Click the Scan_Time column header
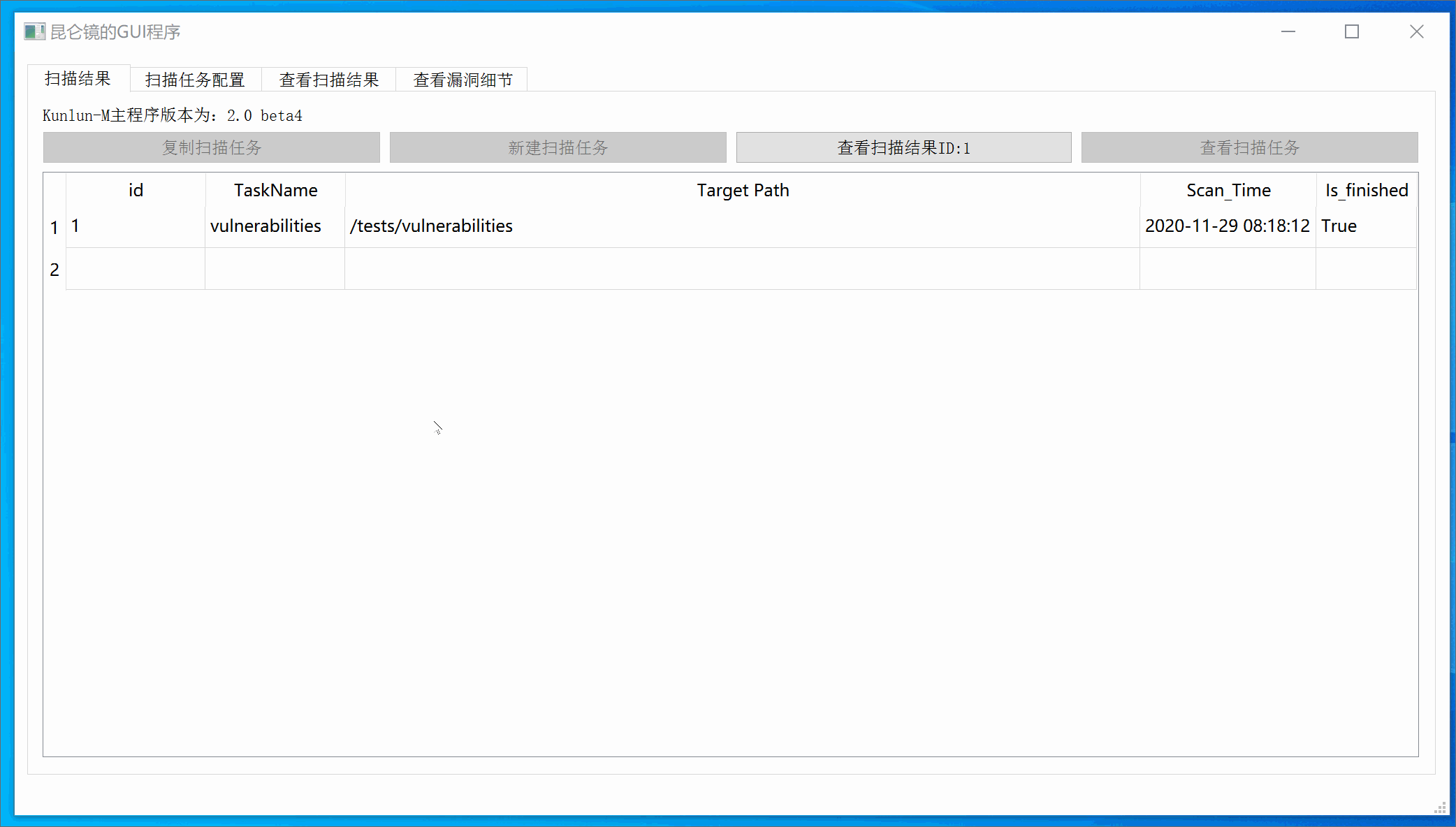 tap(1228, 190)
